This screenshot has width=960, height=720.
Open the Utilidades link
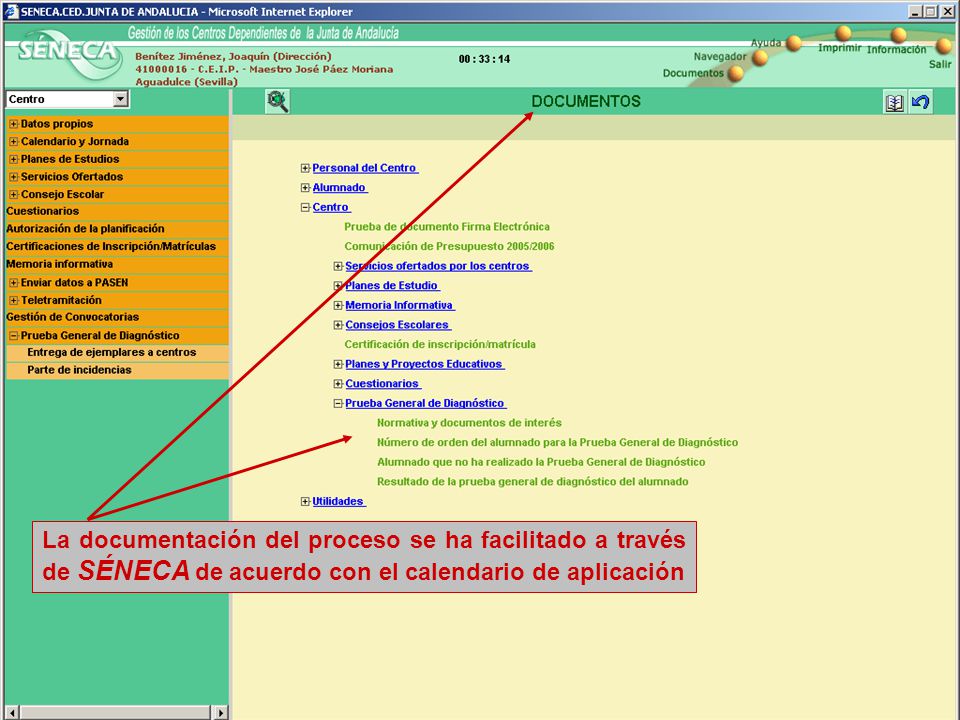pos(338,501)
